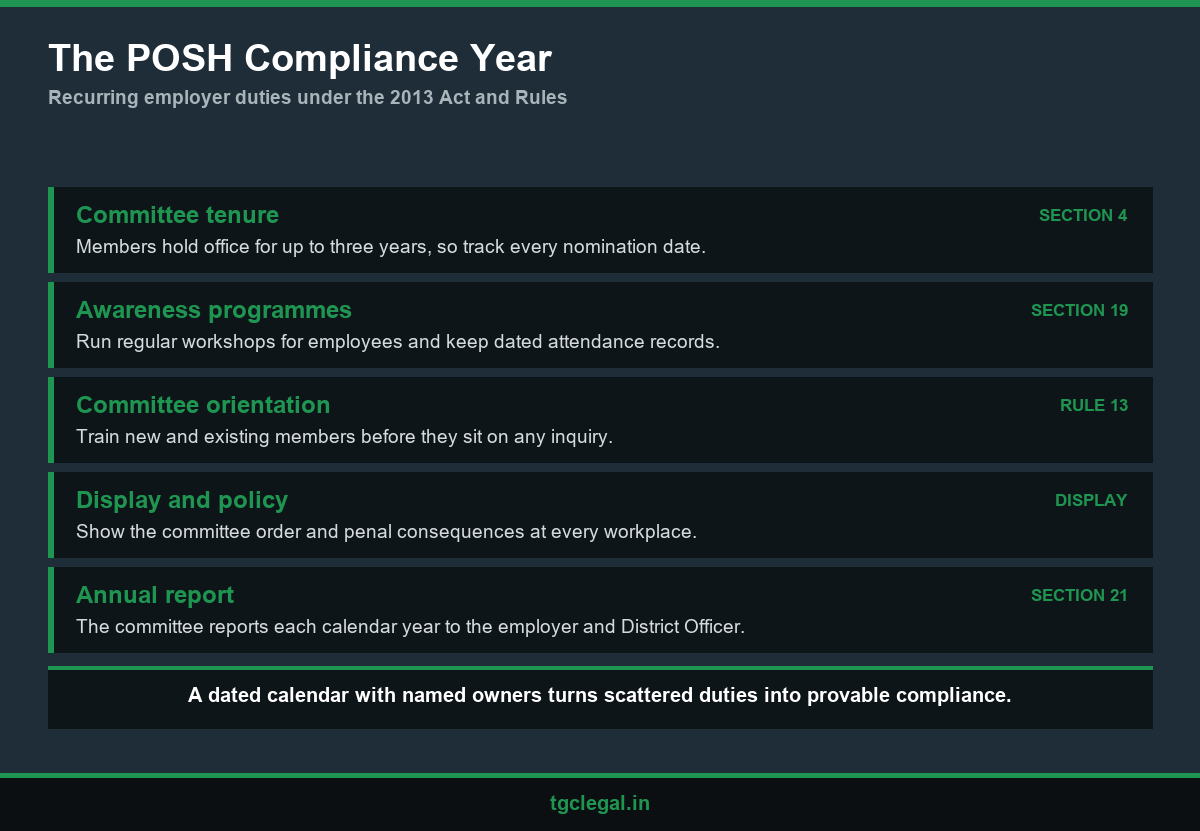Viewport: 1200px width, 831px height.
Task: Select the "Committee orientation" heading
Action: [x=203, y=405]
